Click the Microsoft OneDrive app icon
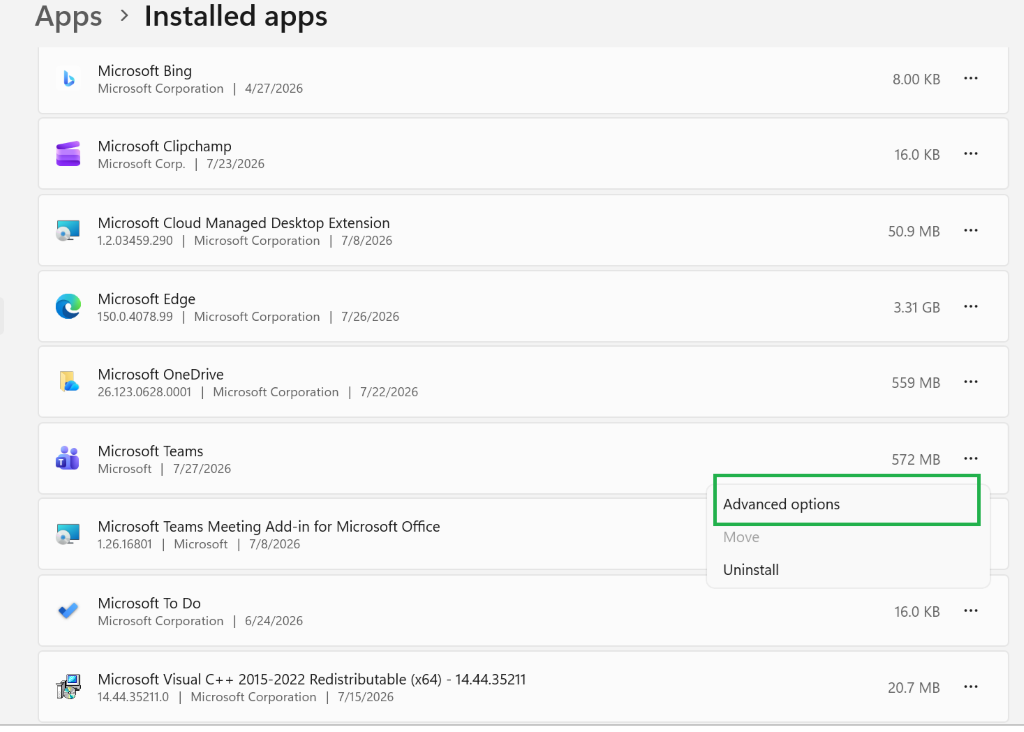The height and width of the screenshot is (732, 1024). click(69, 382)
